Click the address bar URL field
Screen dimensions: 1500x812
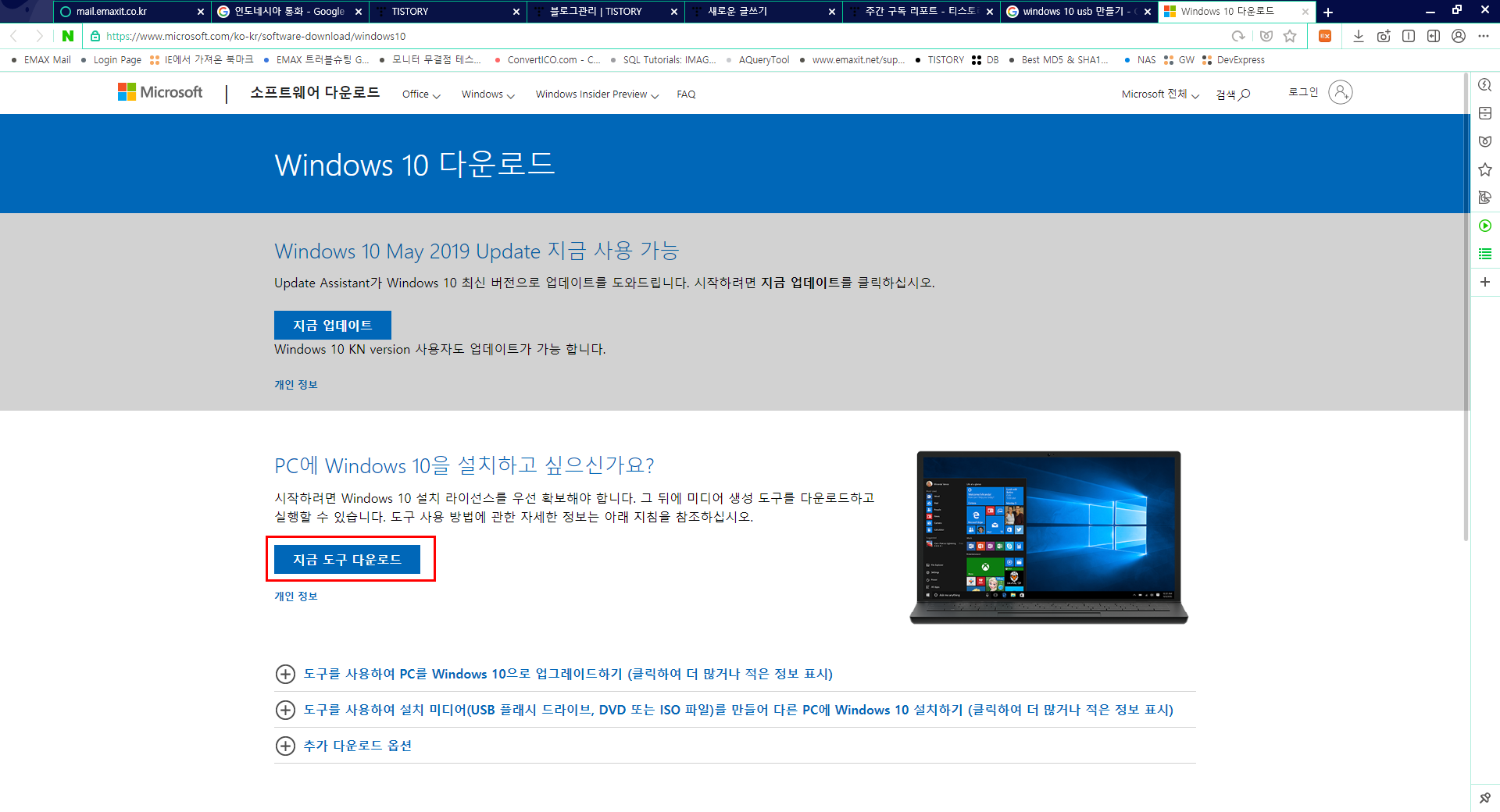656,36
